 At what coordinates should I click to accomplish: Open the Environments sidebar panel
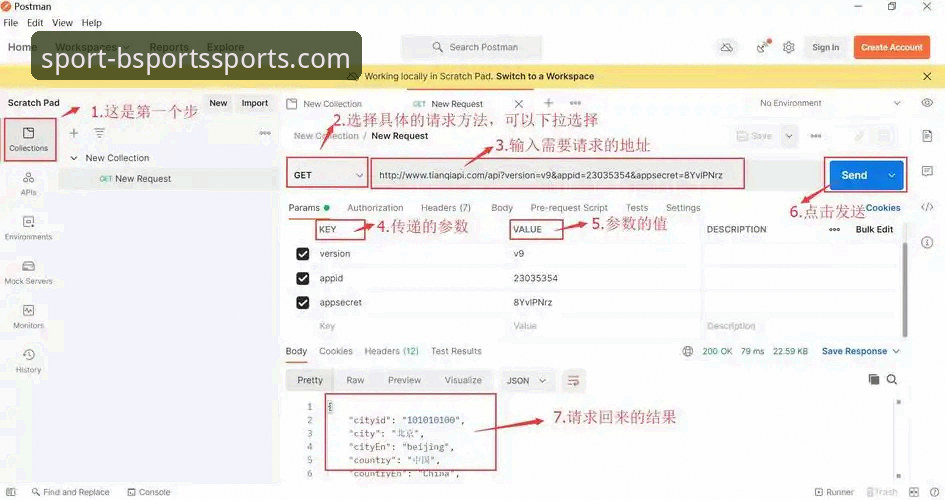28,228
